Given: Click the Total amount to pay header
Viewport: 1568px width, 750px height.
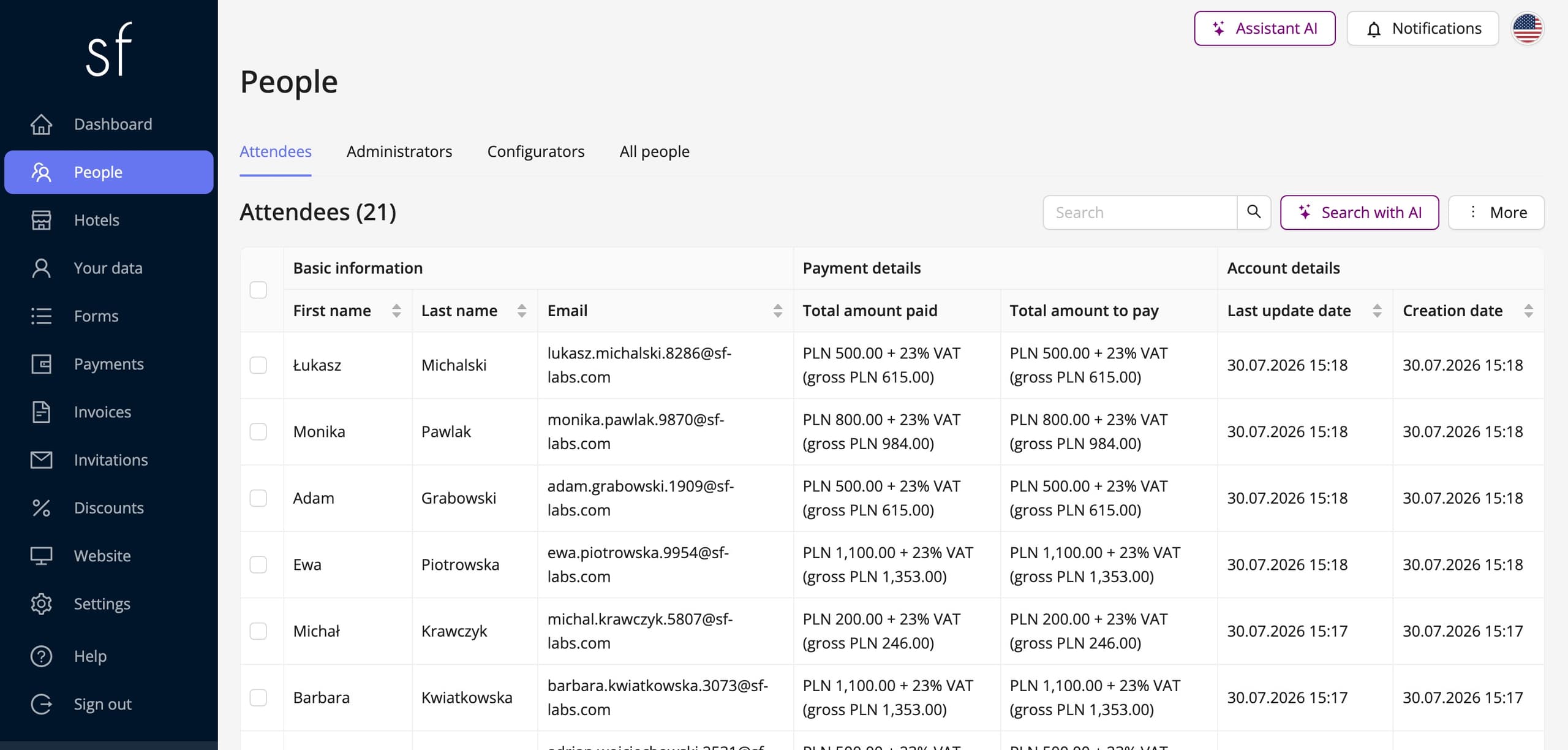Looking at the screenshot, I should point(1084,311).
